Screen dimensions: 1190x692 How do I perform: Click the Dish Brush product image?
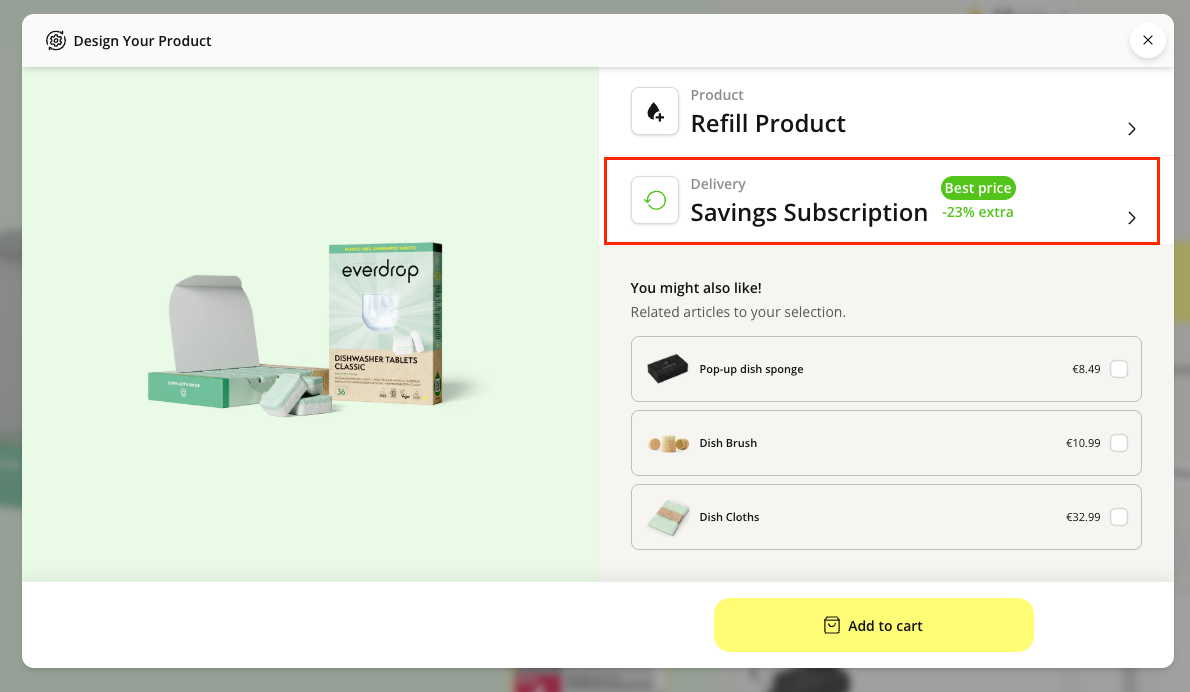pos(668,443)
